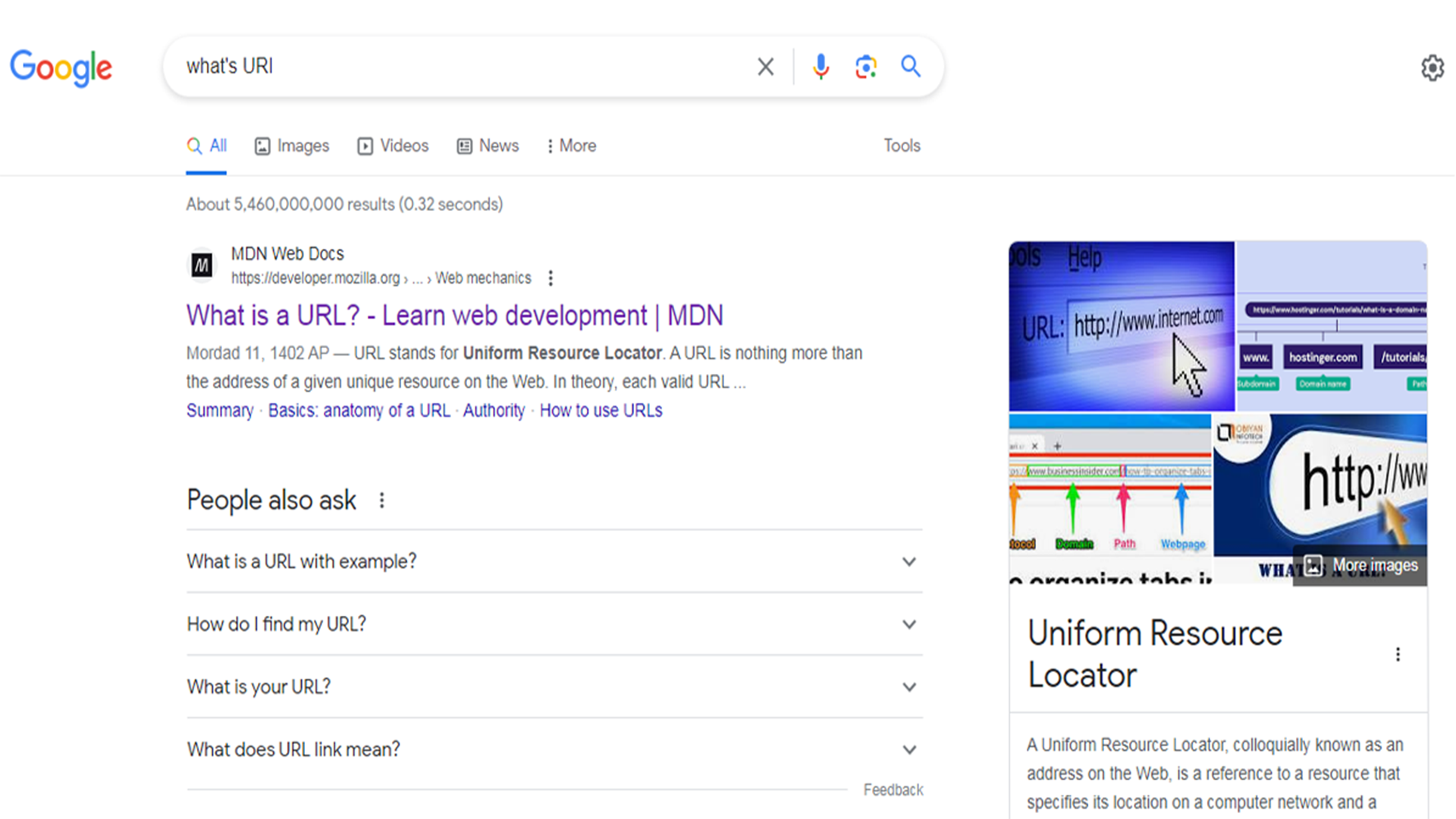Expand 'What does URL link mean?'
The height and width of the screenshot is (819, 1456).
[x=554, y=750]
